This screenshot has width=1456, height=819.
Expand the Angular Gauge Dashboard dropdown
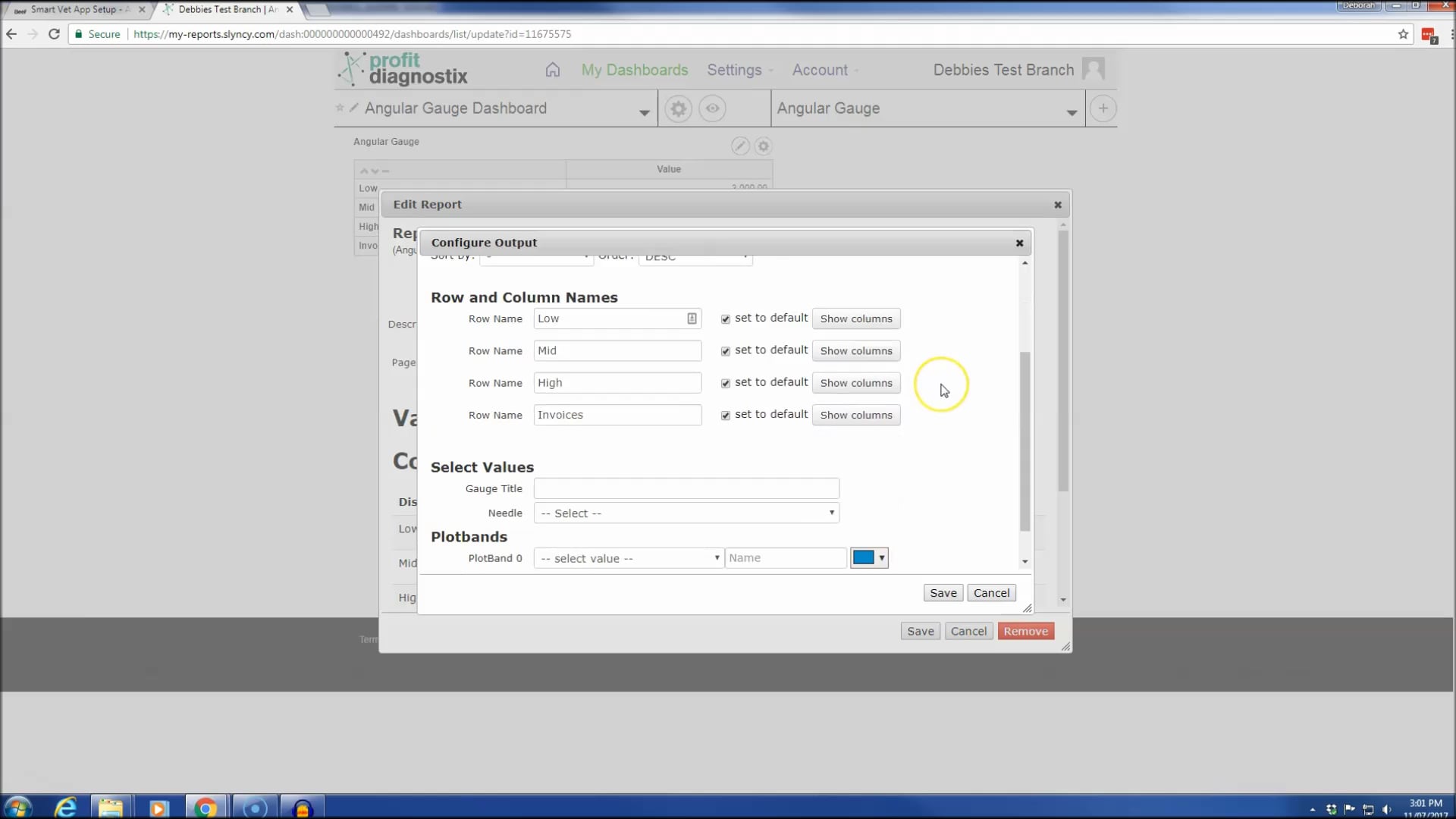tap(644, 112)
